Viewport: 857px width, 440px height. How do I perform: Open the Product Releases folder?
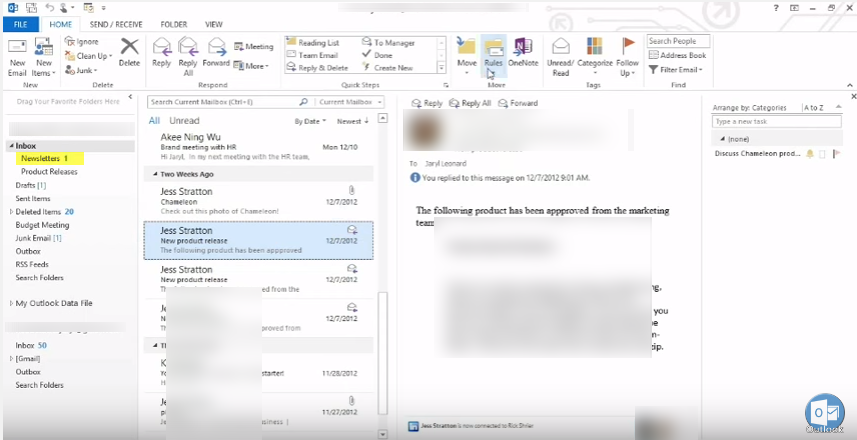(x=49, y=172)
